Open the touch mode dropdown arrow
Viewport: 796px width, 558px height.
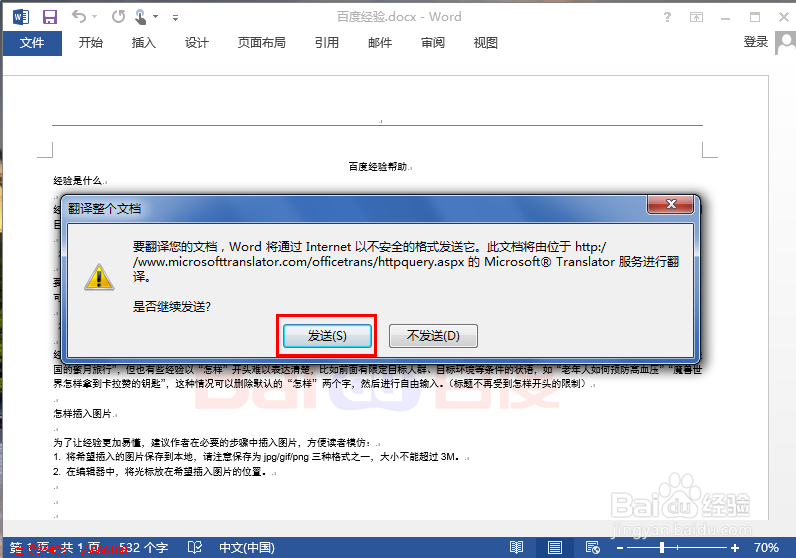[x=155, y=17]
